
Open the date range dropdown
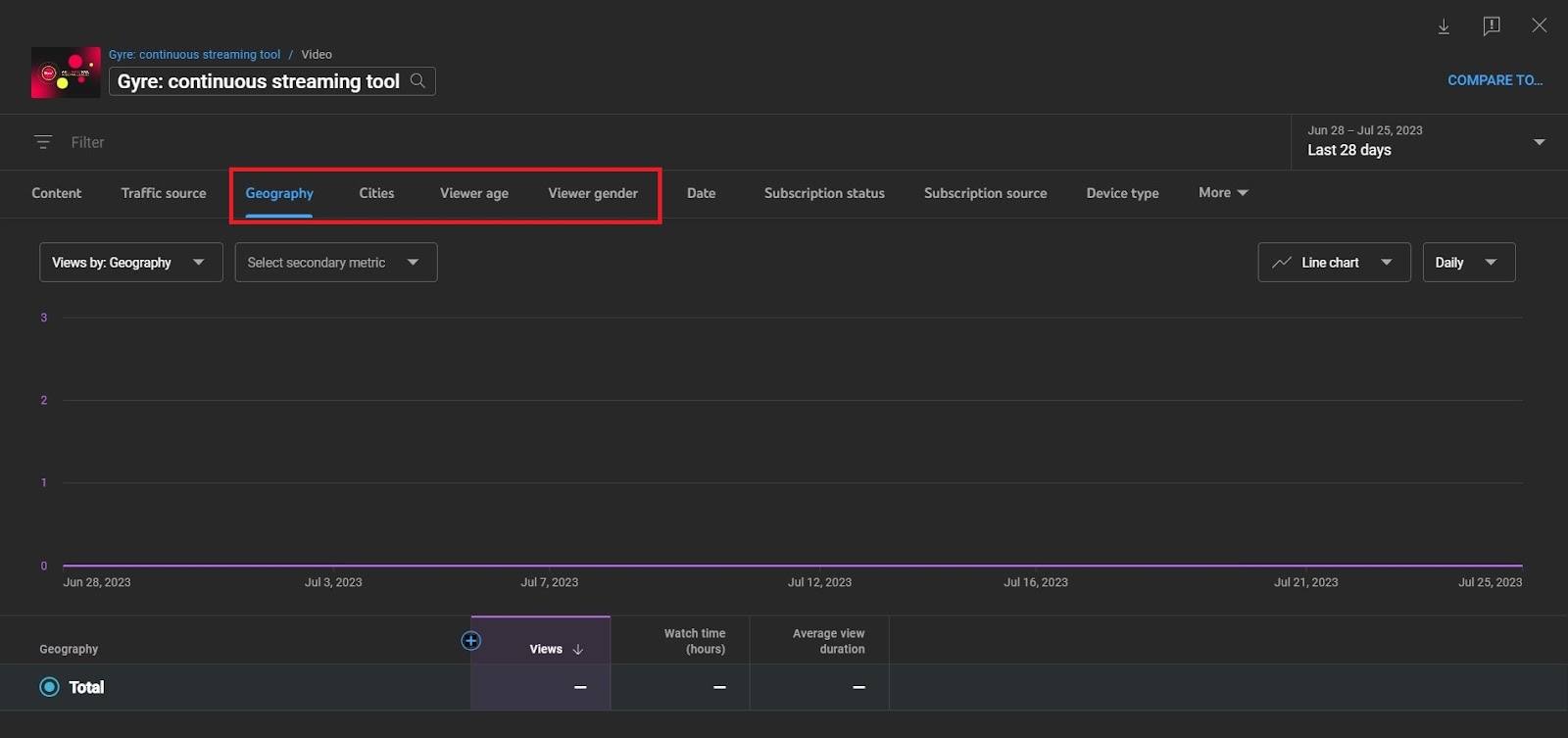[x=1429, y=142]
